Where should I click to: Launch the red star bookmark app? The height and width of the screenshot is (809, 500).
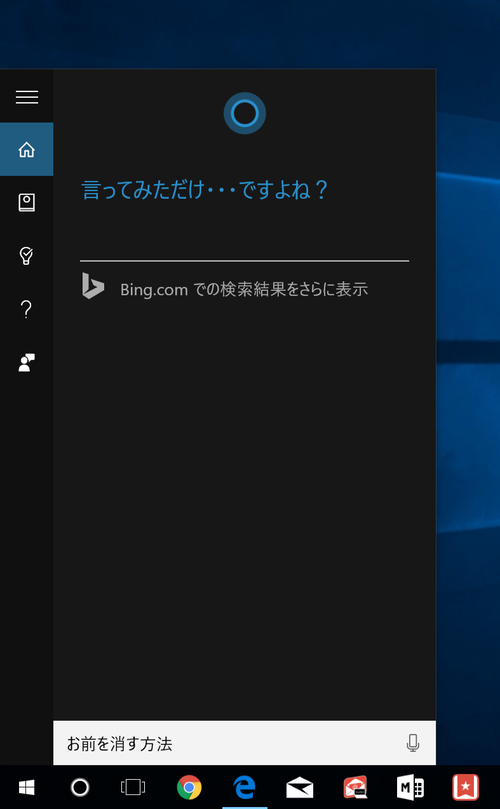[x=465, y=788]
